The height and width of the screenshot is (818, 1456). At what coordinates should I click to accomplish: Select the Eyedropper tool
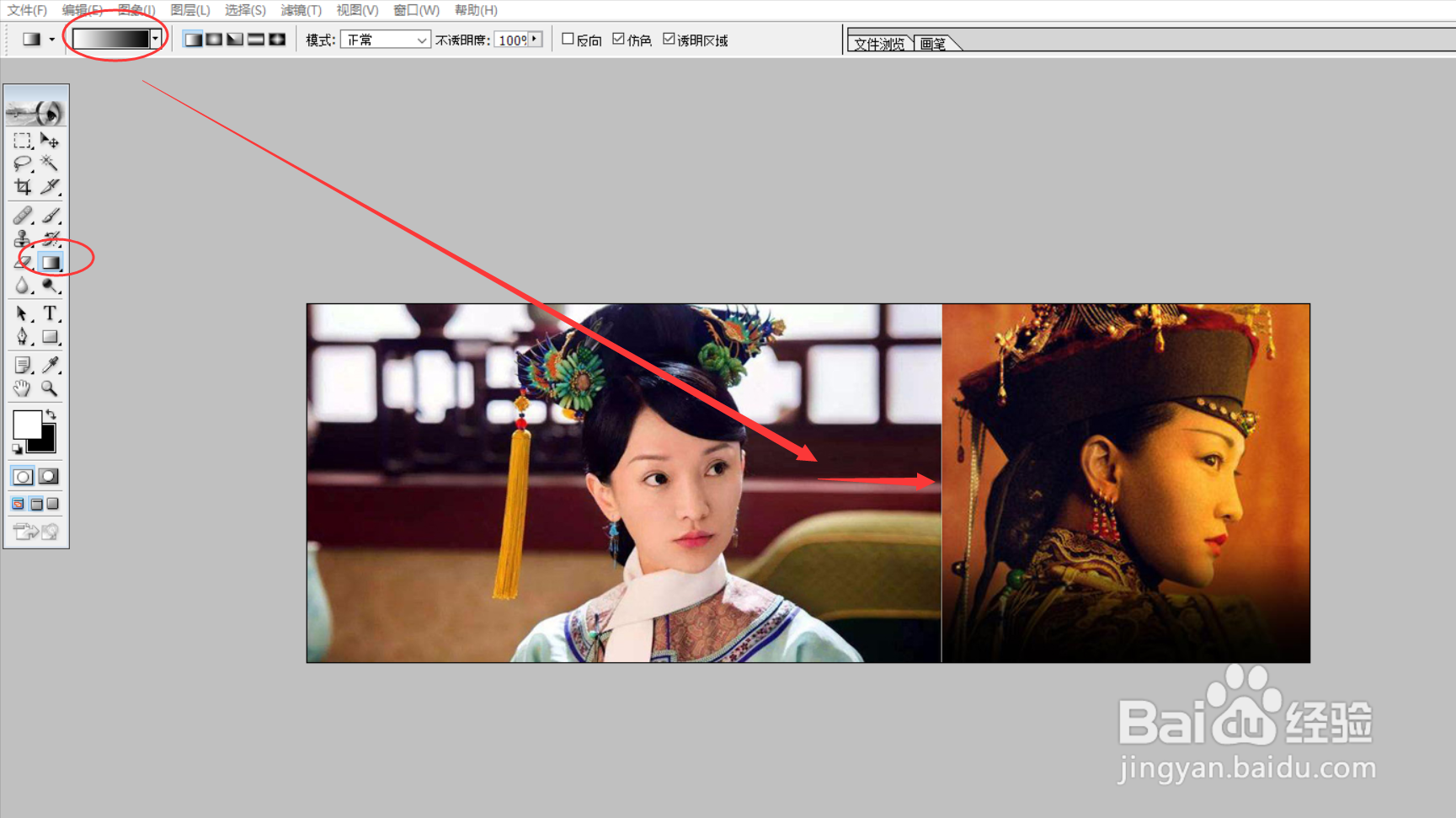(50, 365)
